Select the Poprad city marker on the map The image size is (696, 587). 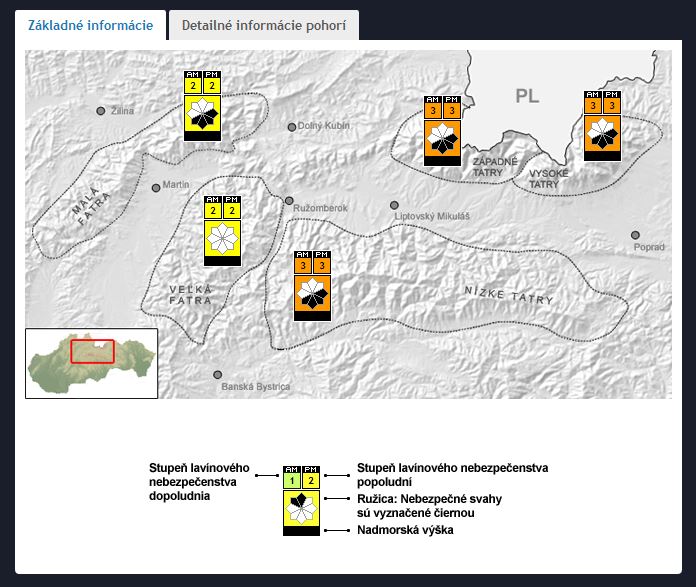pos(635,235)
